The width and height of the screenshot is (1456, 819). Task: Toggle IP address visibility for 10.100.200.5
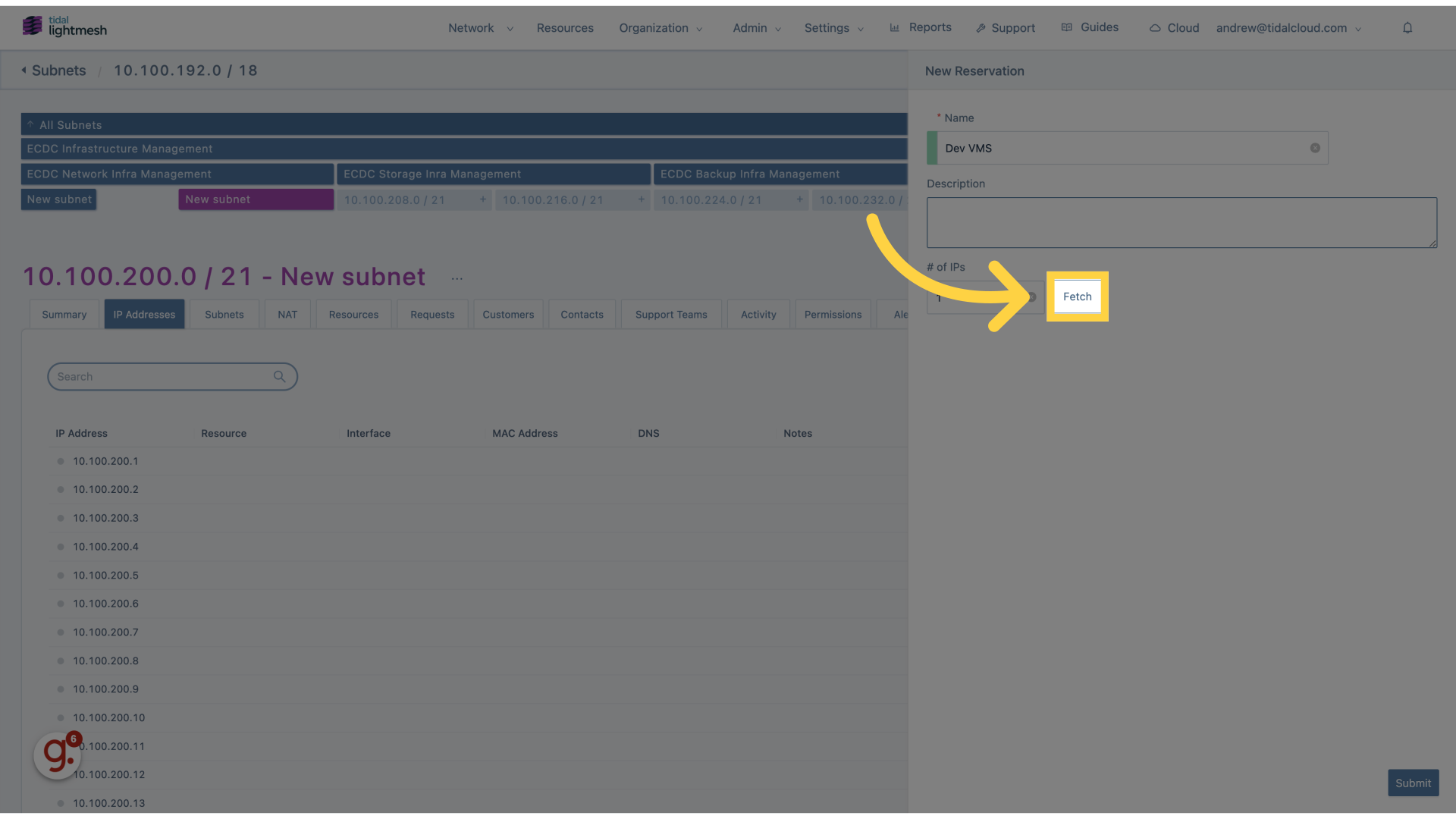coord(61,575)
